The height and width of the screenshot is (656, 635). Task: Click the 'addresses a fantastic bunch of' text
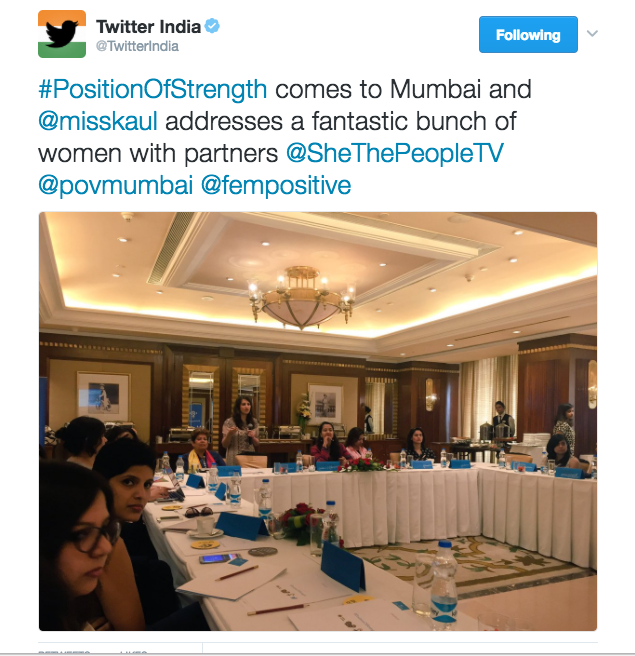pyautogui.click(x=341, y=121)
